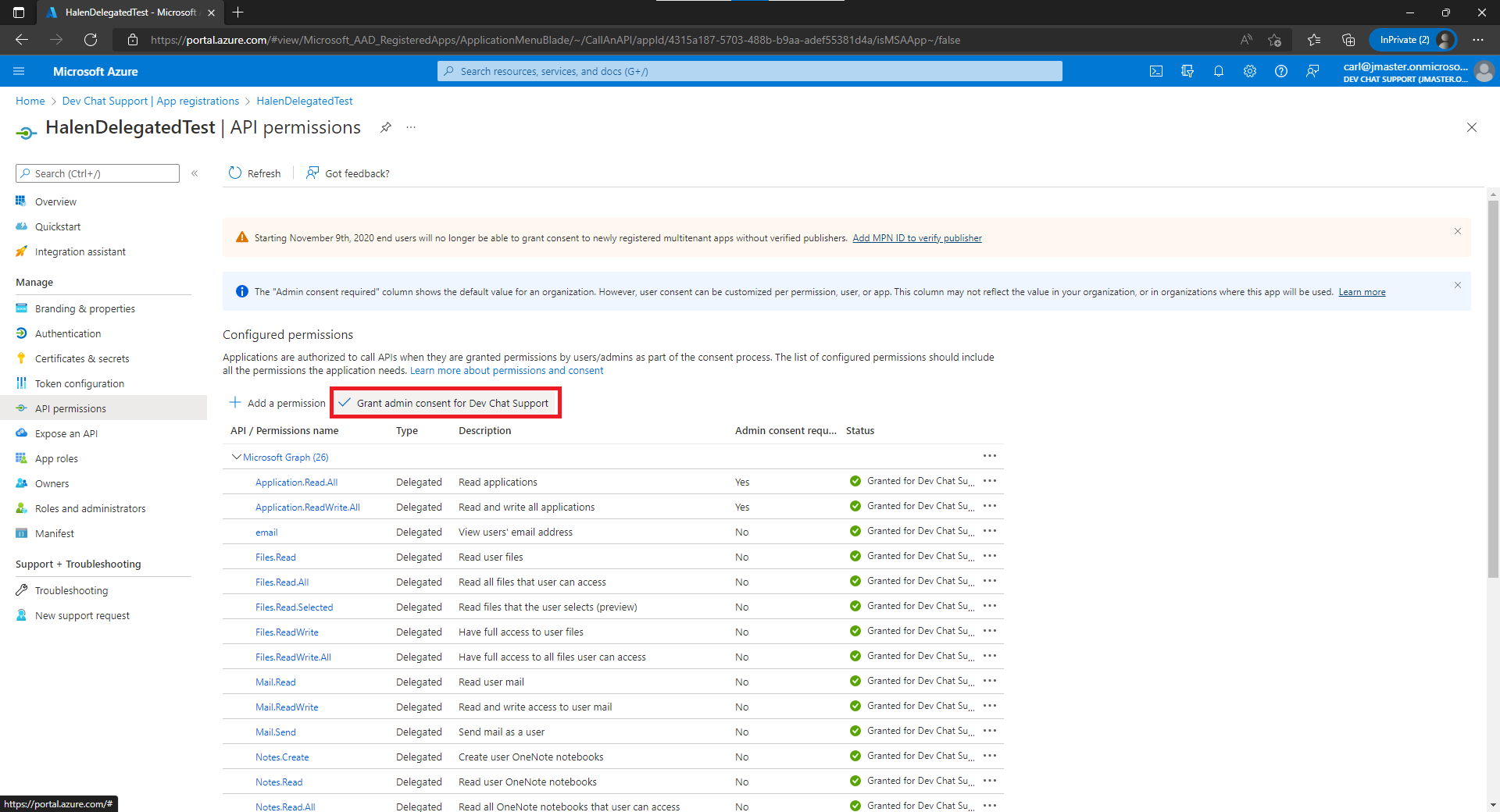
Task: Follow Add MPN ID to verify publisher link
Action: [917, 238]
